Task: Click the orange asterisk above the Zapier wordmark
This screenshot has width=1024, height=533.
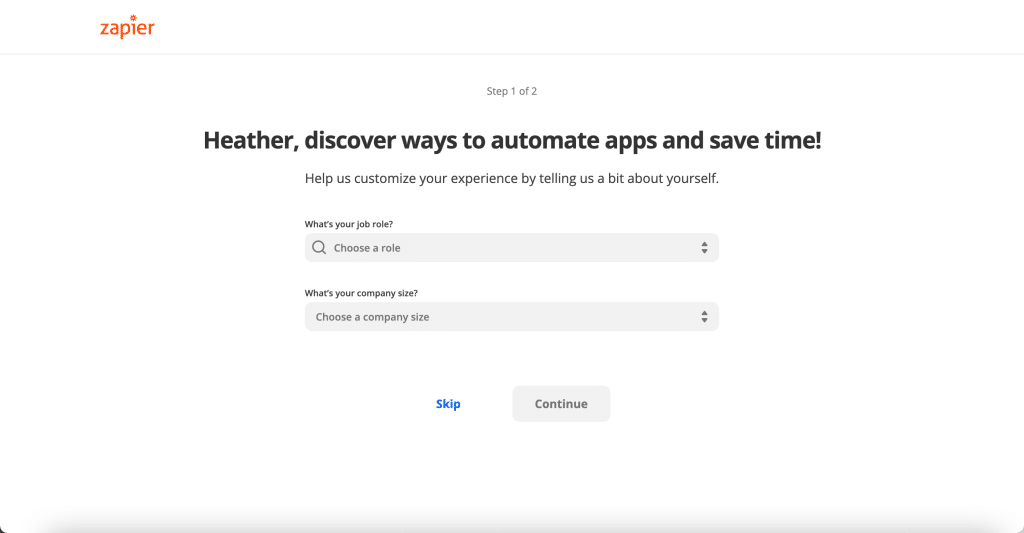Action: click(x=133, y=18)
